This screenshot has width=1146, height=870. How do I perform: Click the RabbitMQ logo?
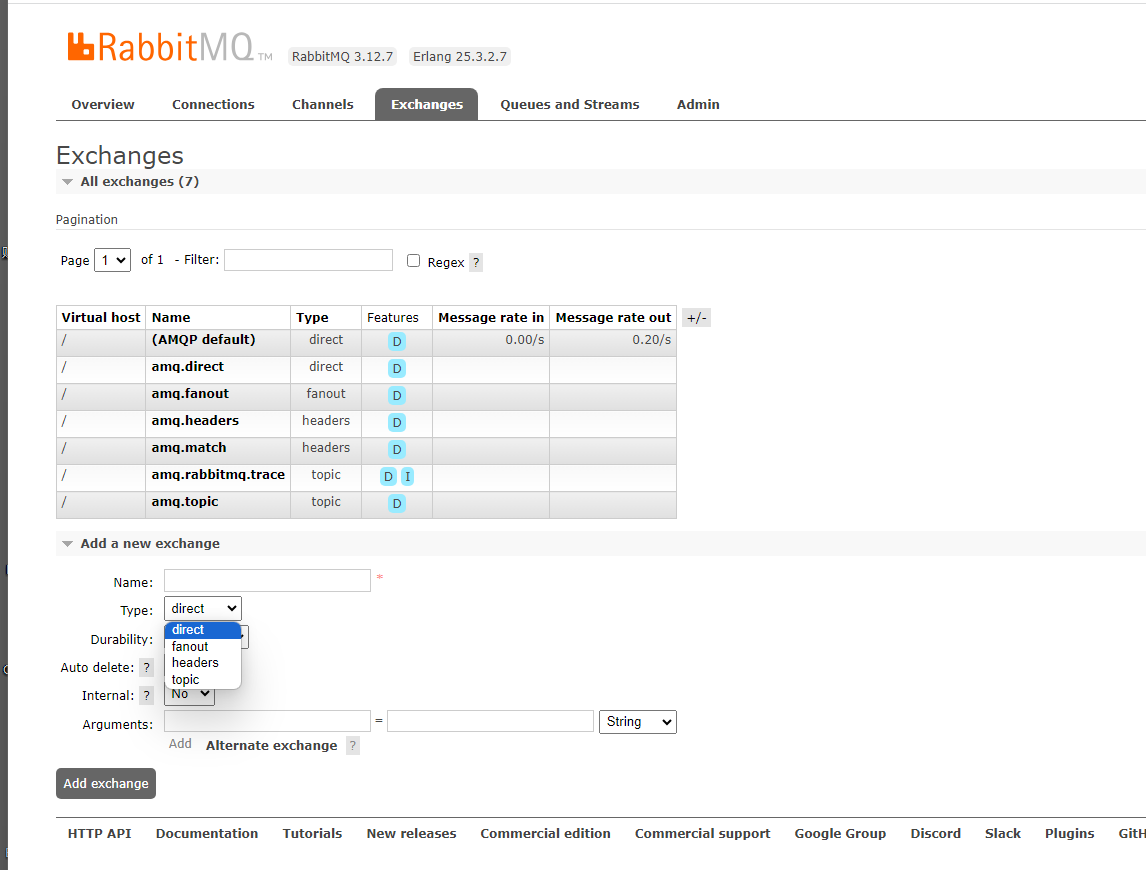(170, 48)
